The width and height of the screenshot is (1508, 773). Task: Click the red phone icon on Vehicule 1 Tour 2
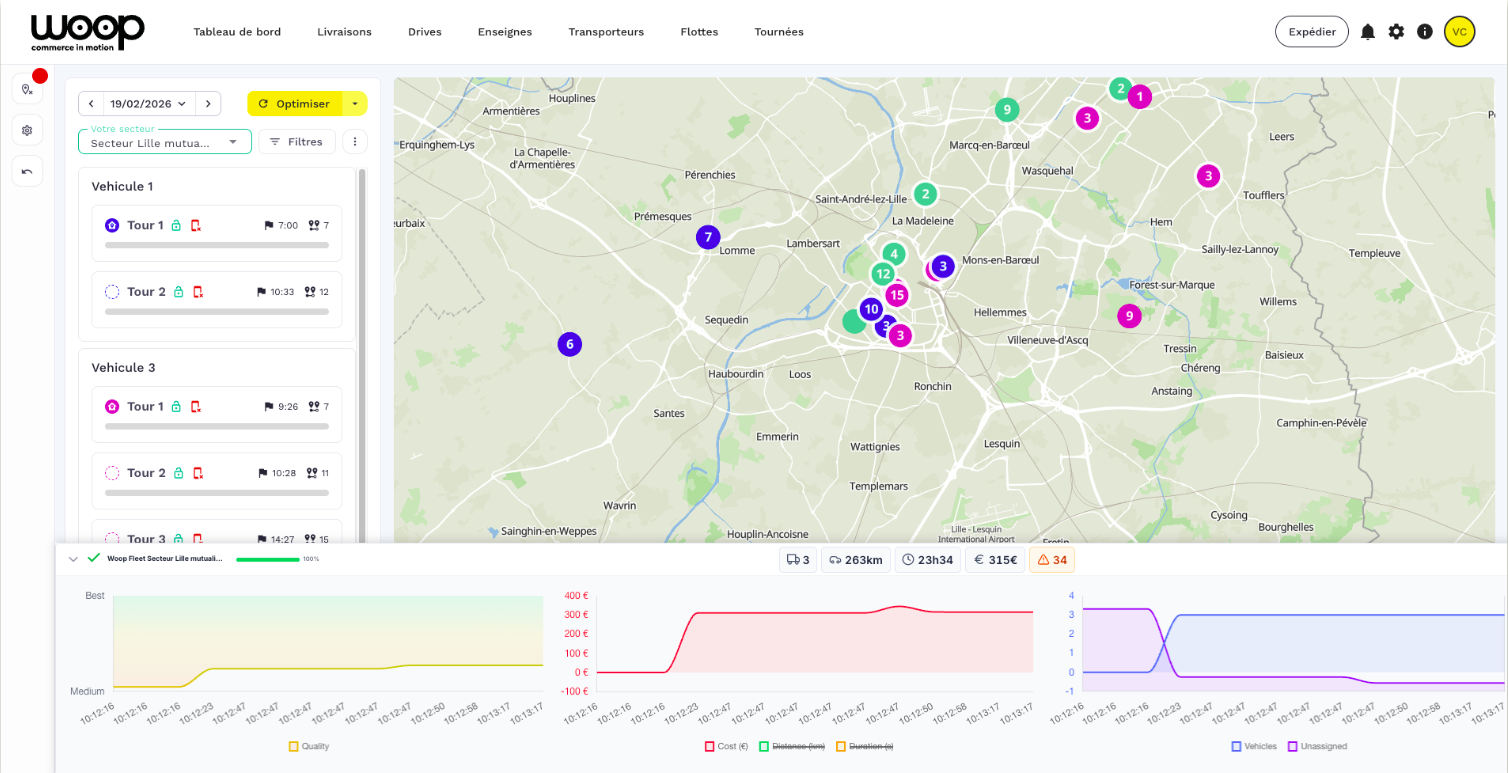pos(198,292)
